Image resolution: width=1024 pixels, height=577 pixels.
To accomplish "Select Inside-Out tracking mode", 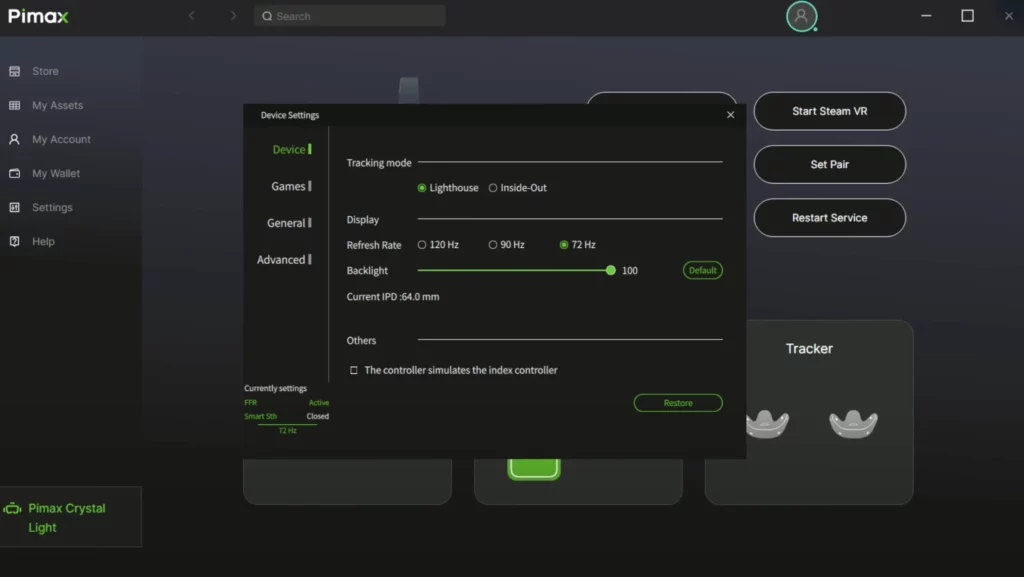I will point(518,188).
